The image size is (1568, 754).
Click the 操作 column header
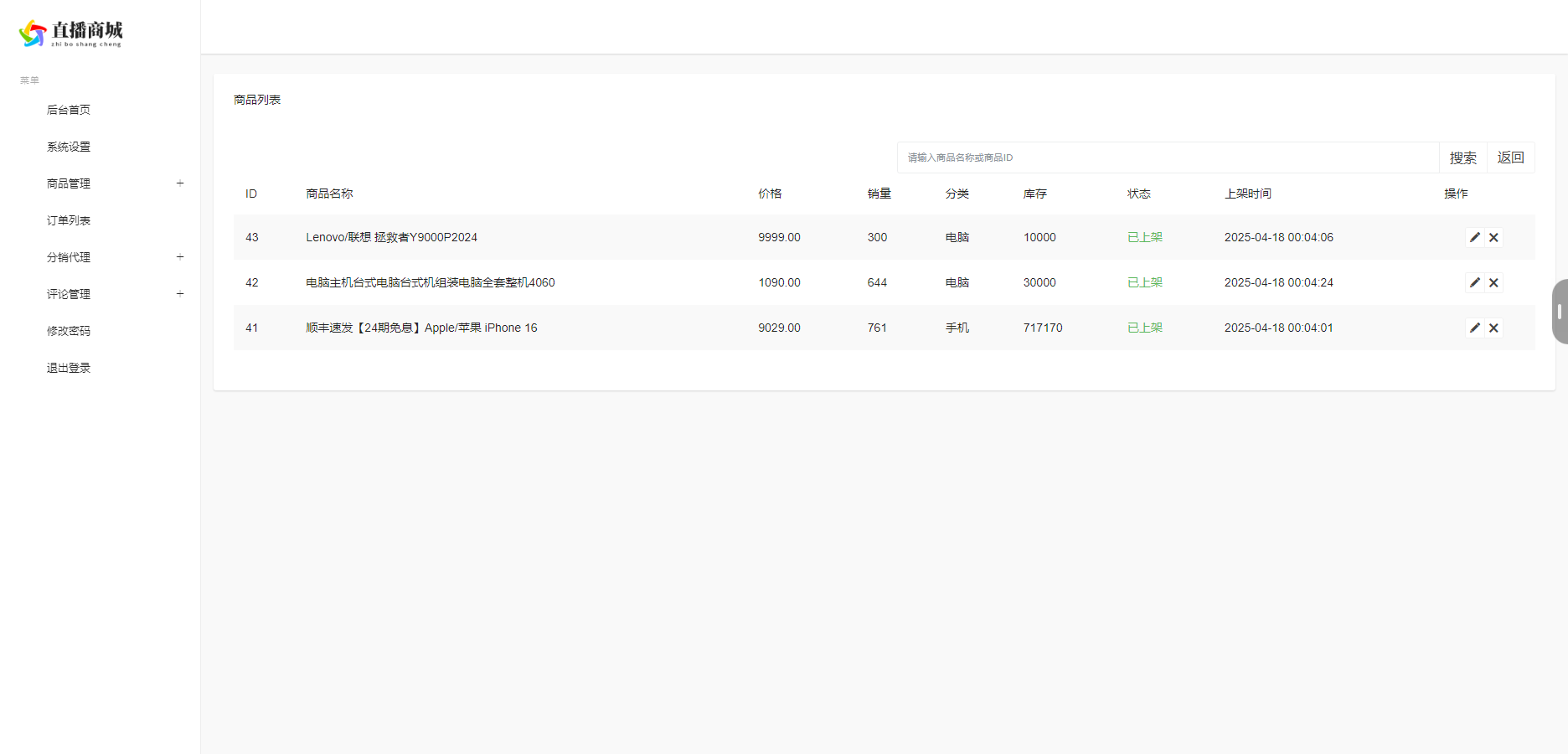click(1456, 194)
